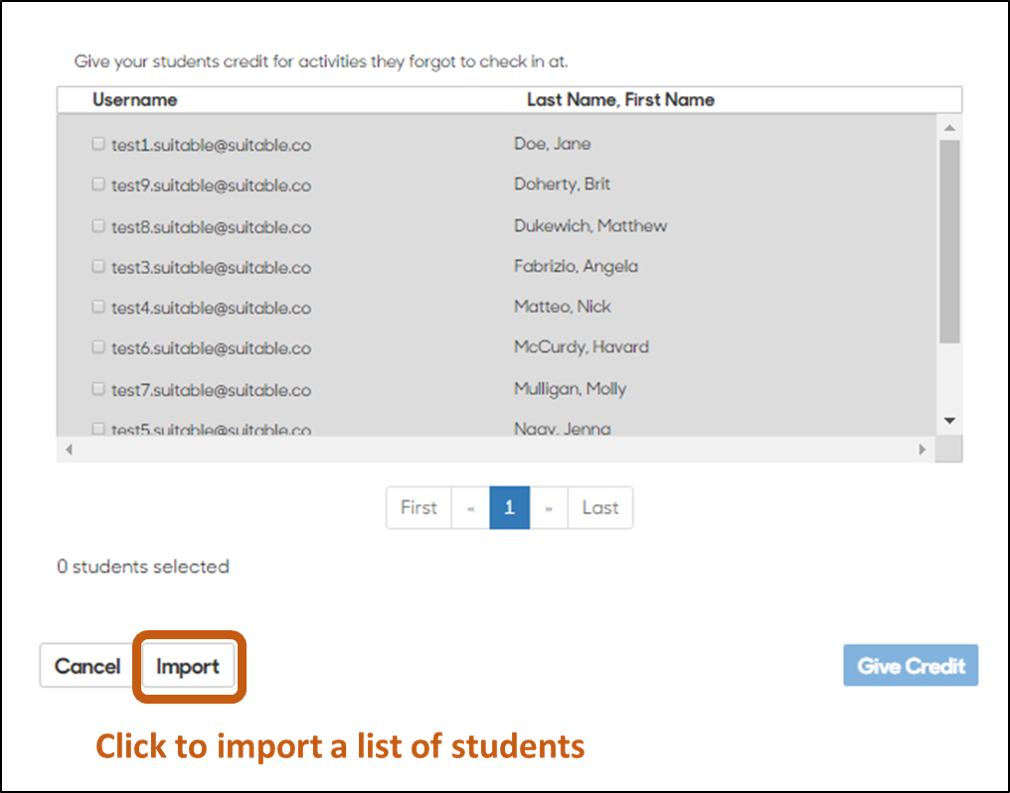This screenshot has height=793, width=1010.
Task: Go to next page with » arrow
Action: point(549,508)
